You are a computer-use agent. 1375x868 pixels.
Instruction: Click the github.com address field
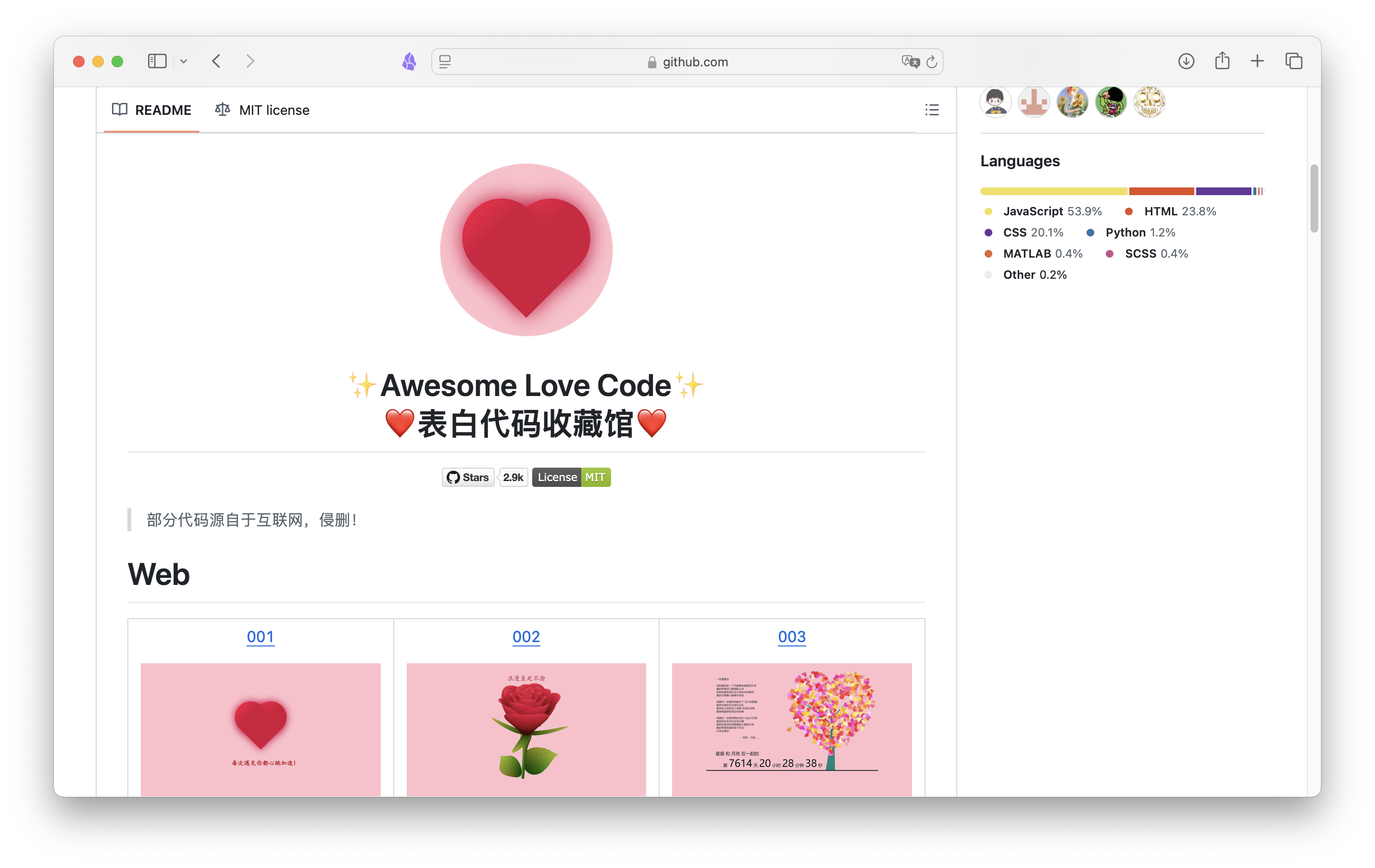tap(687, 62)
